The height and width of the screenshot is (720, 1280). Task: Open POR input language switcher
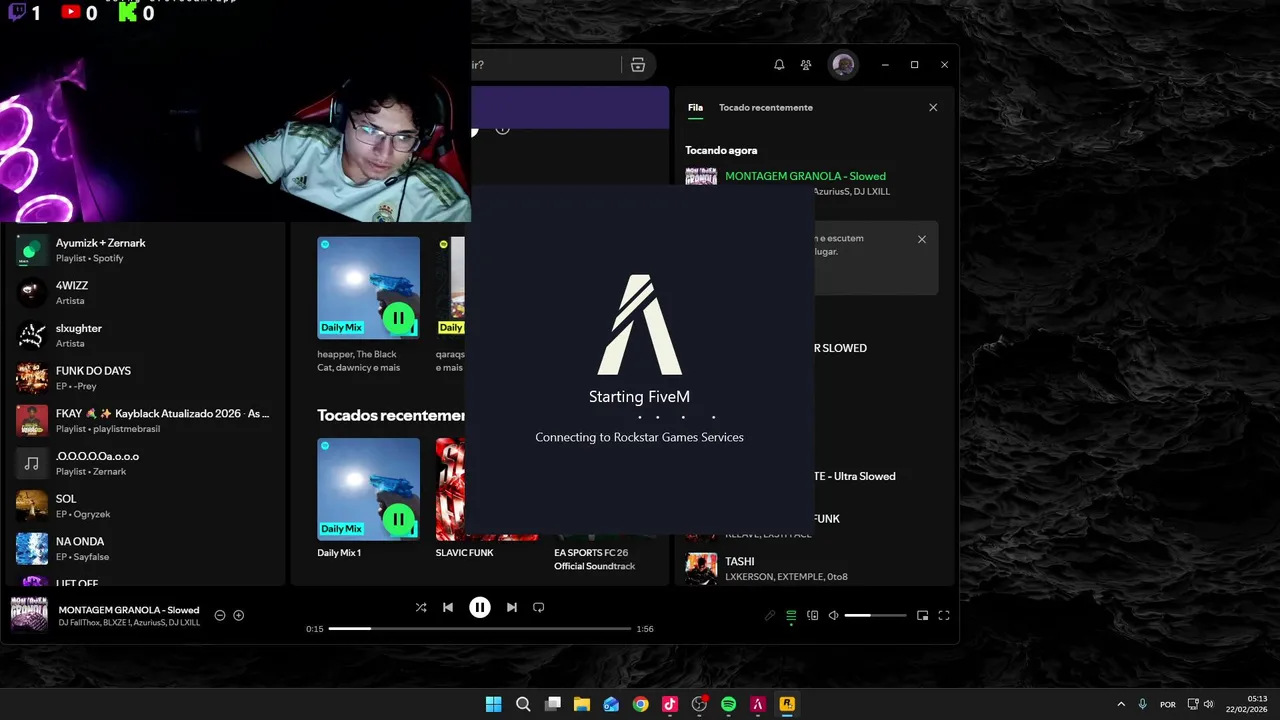[x=1168, y=704]
